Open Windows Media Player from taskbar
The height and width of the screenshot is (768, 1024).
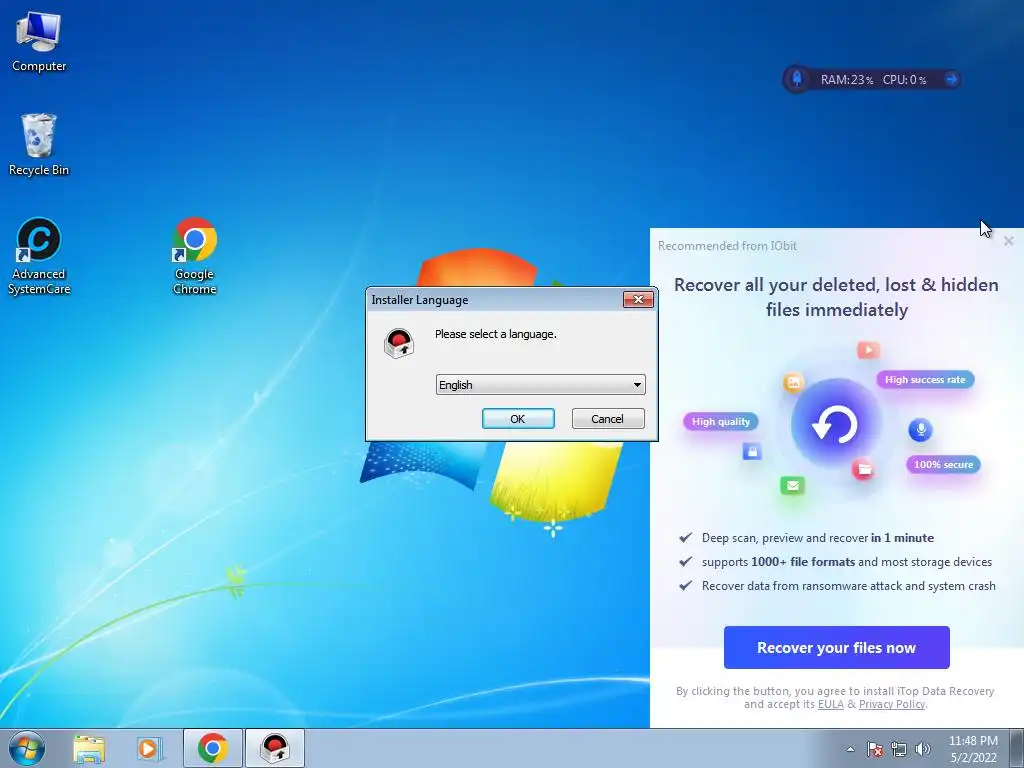(150, 748)
